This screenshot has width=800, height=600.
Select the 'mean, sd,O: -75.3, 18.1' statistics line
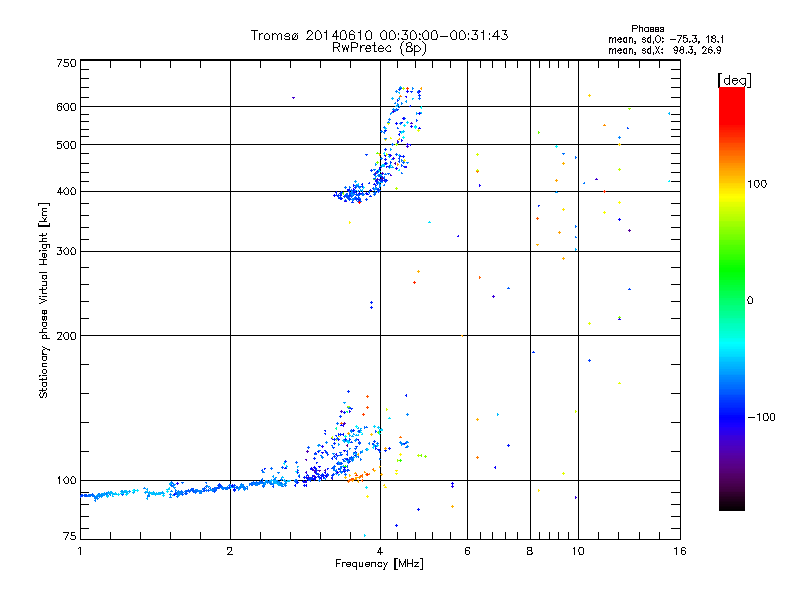(x=665, y=39)
